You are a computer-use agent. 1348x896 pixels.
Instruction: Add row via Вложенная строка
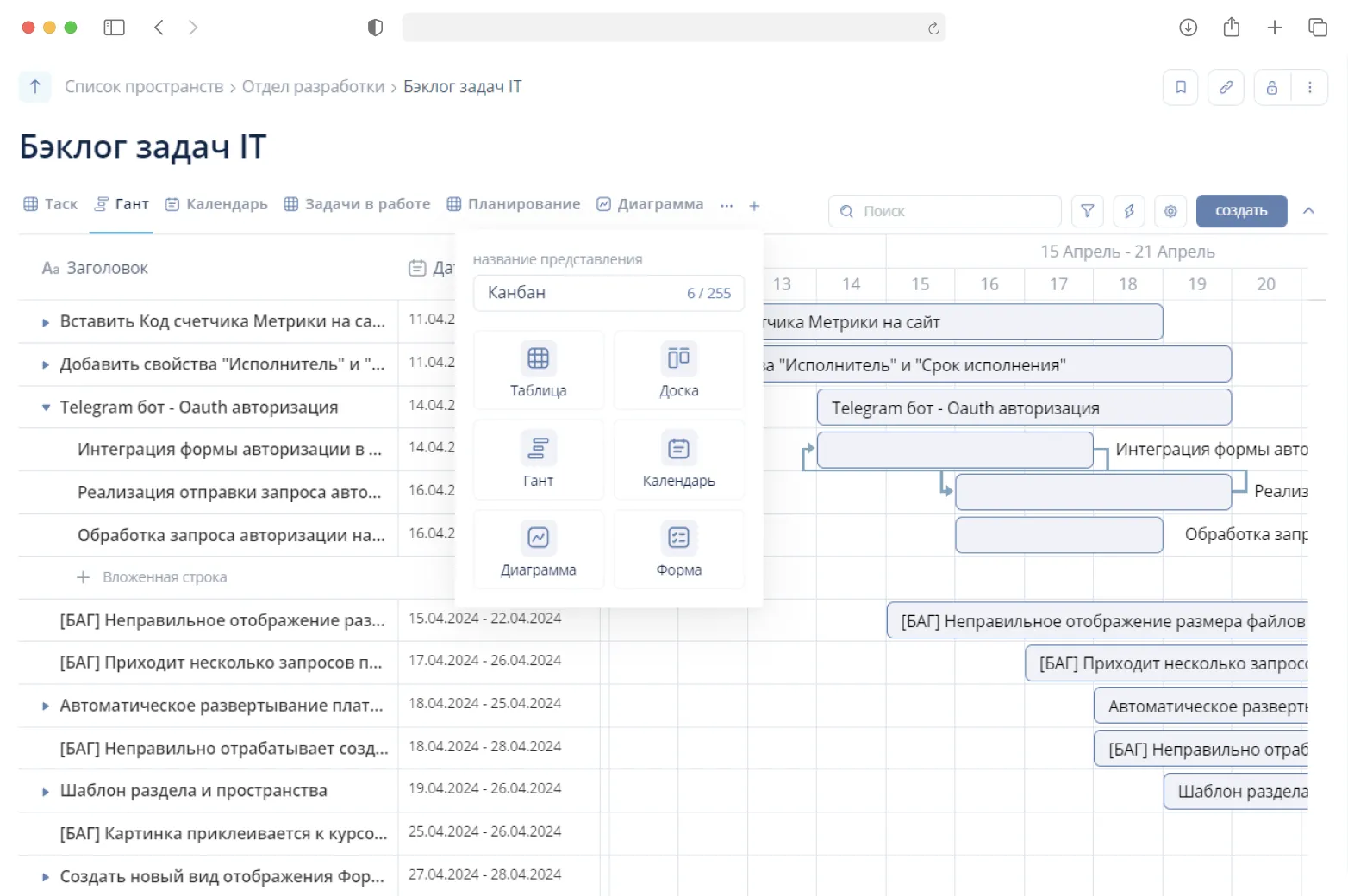coord(152,577)
